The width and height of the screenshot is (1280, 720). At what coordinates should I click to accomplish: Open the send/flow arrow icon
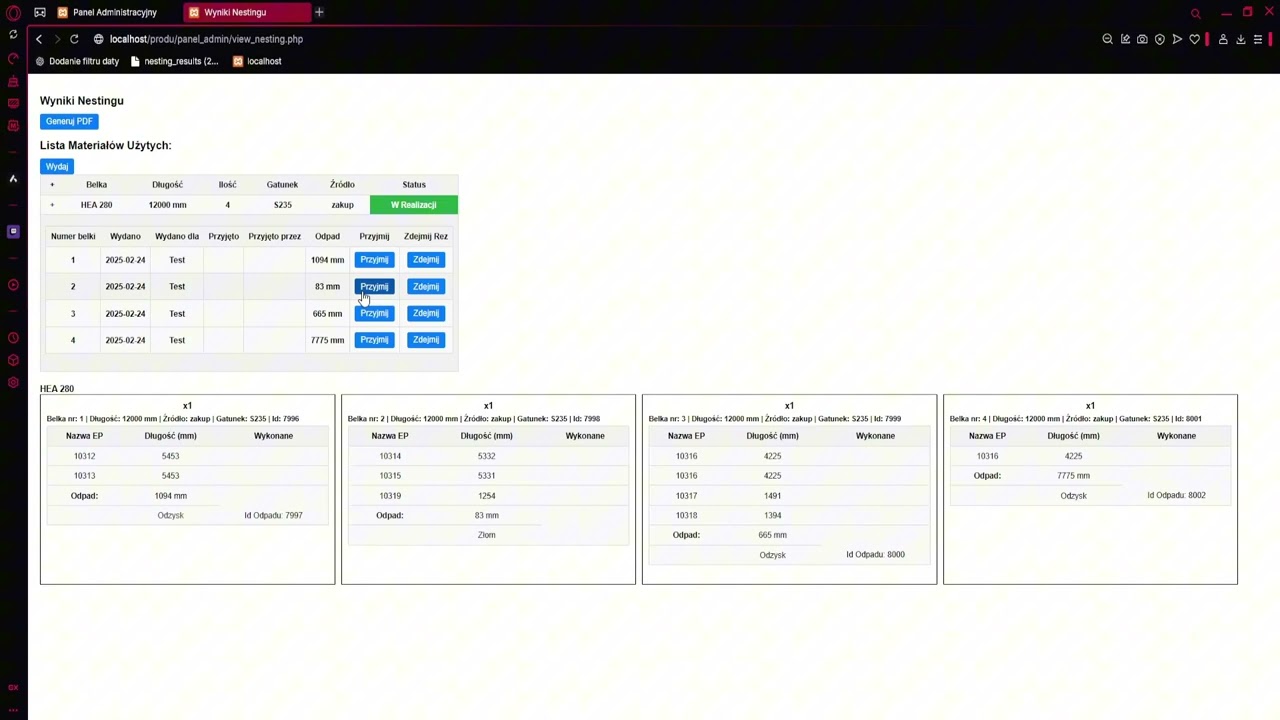[x=1177, y=39]
